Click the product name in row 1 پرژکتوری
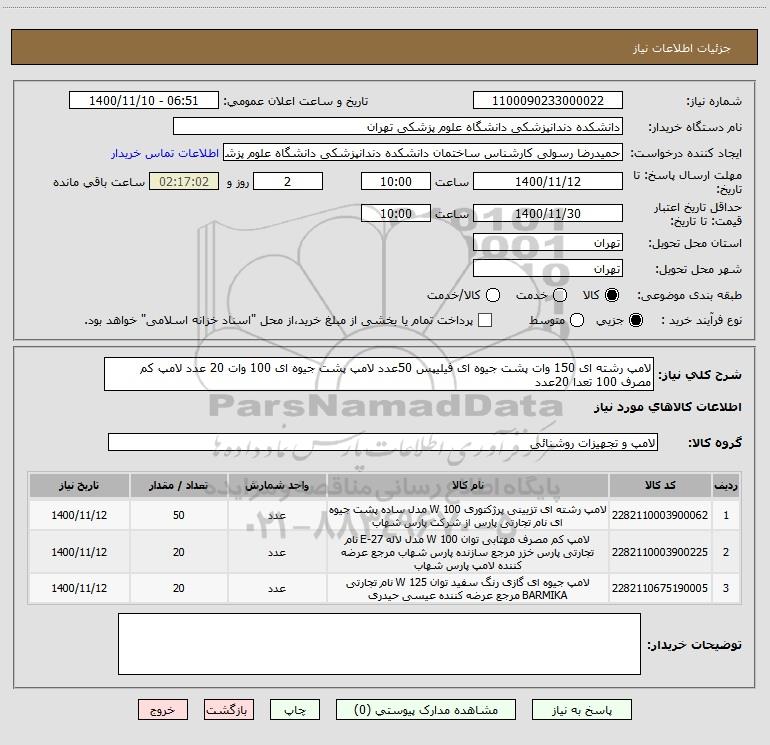This screenshot has height=745, width=770. click(468, 516)
